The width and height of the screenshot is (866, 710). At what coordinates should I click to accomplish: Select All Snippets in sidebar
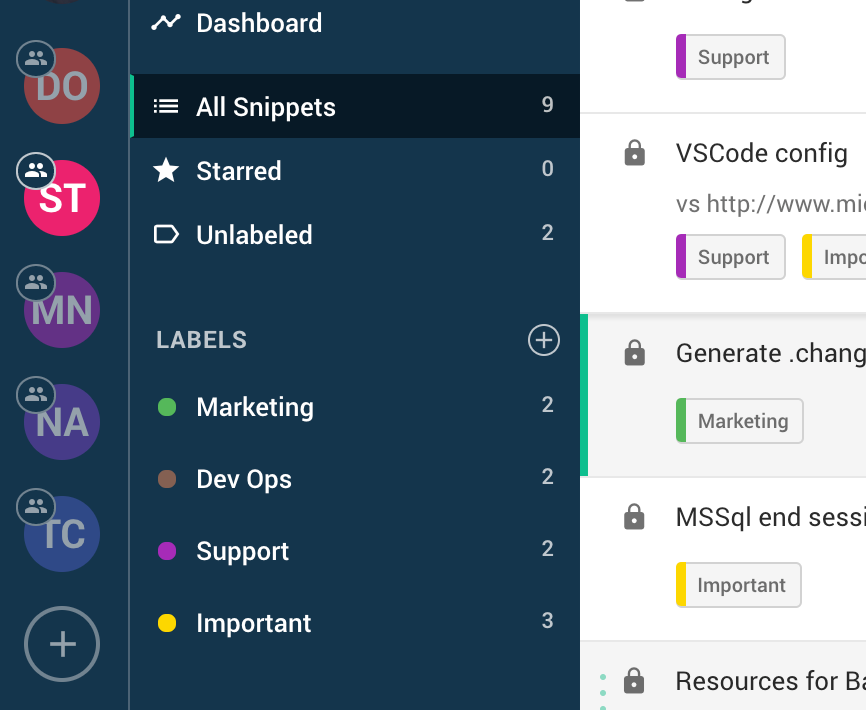265,107
